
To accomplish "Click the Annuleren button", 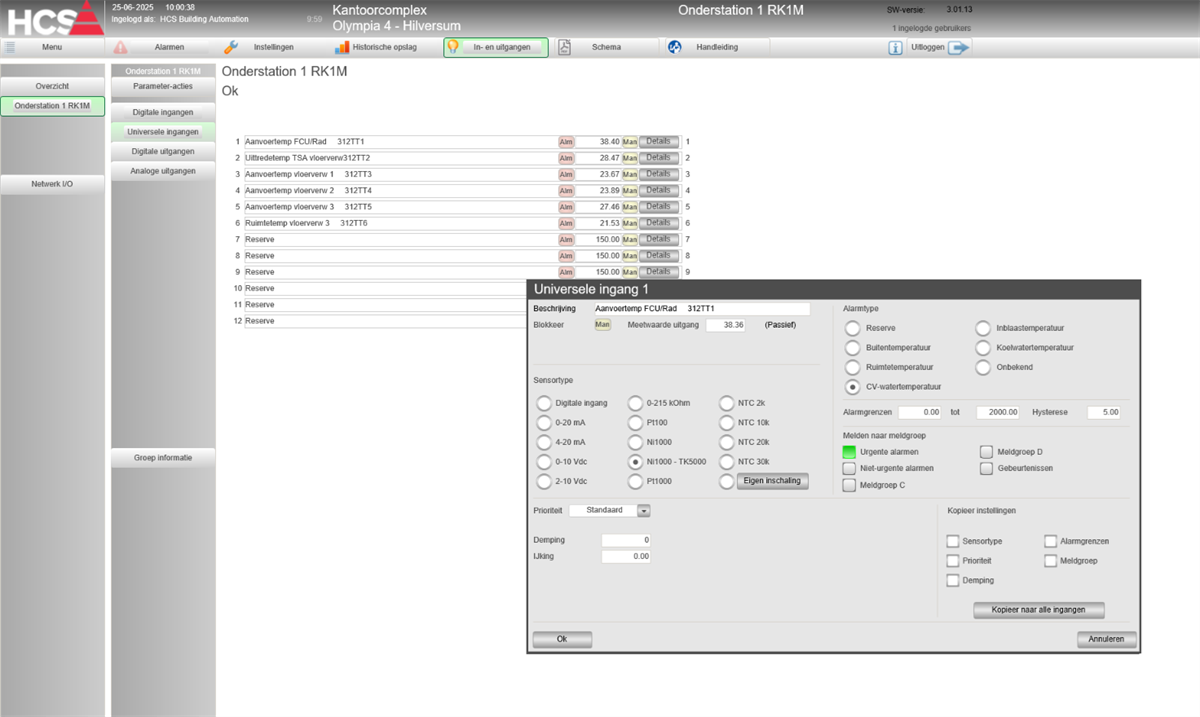I will tap(1106, 639).
